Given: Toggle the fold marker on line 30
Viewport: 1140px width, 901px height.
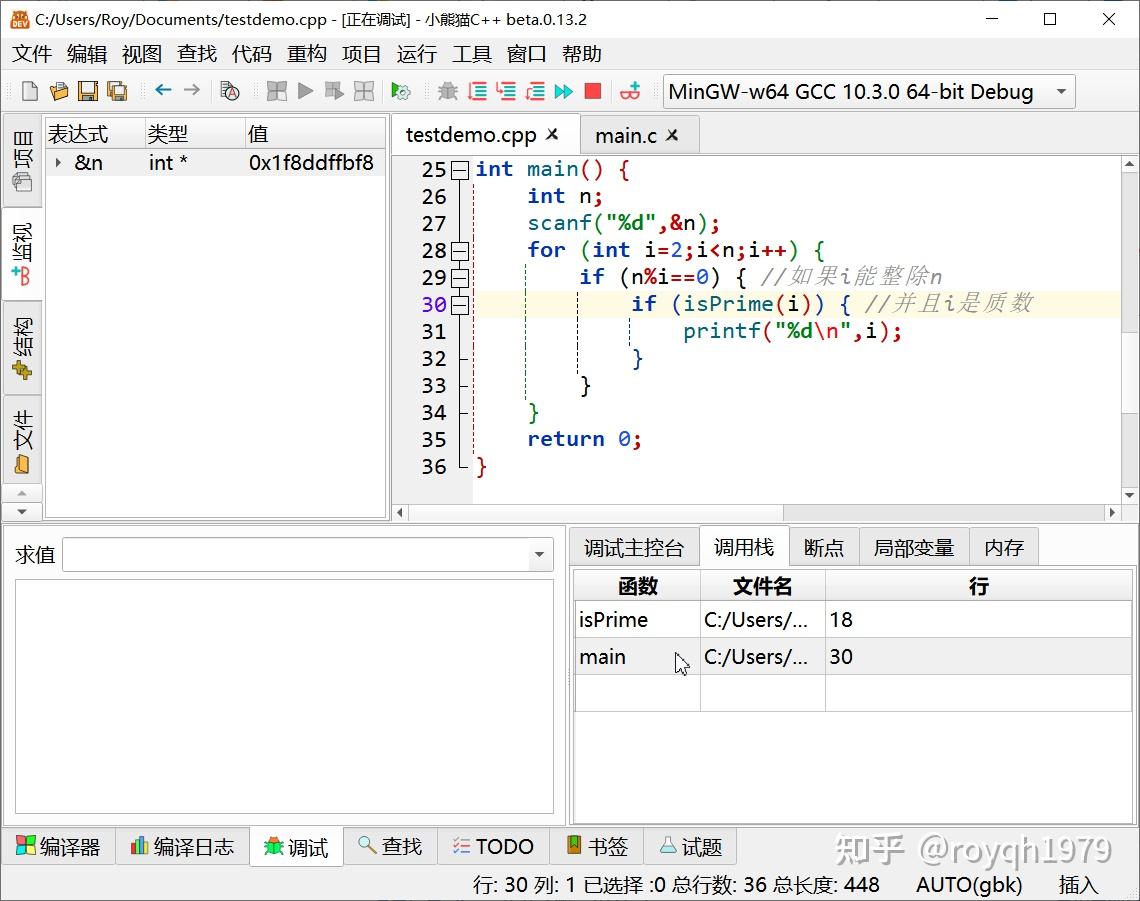Looking at the screenshot, I should point(459,305).
